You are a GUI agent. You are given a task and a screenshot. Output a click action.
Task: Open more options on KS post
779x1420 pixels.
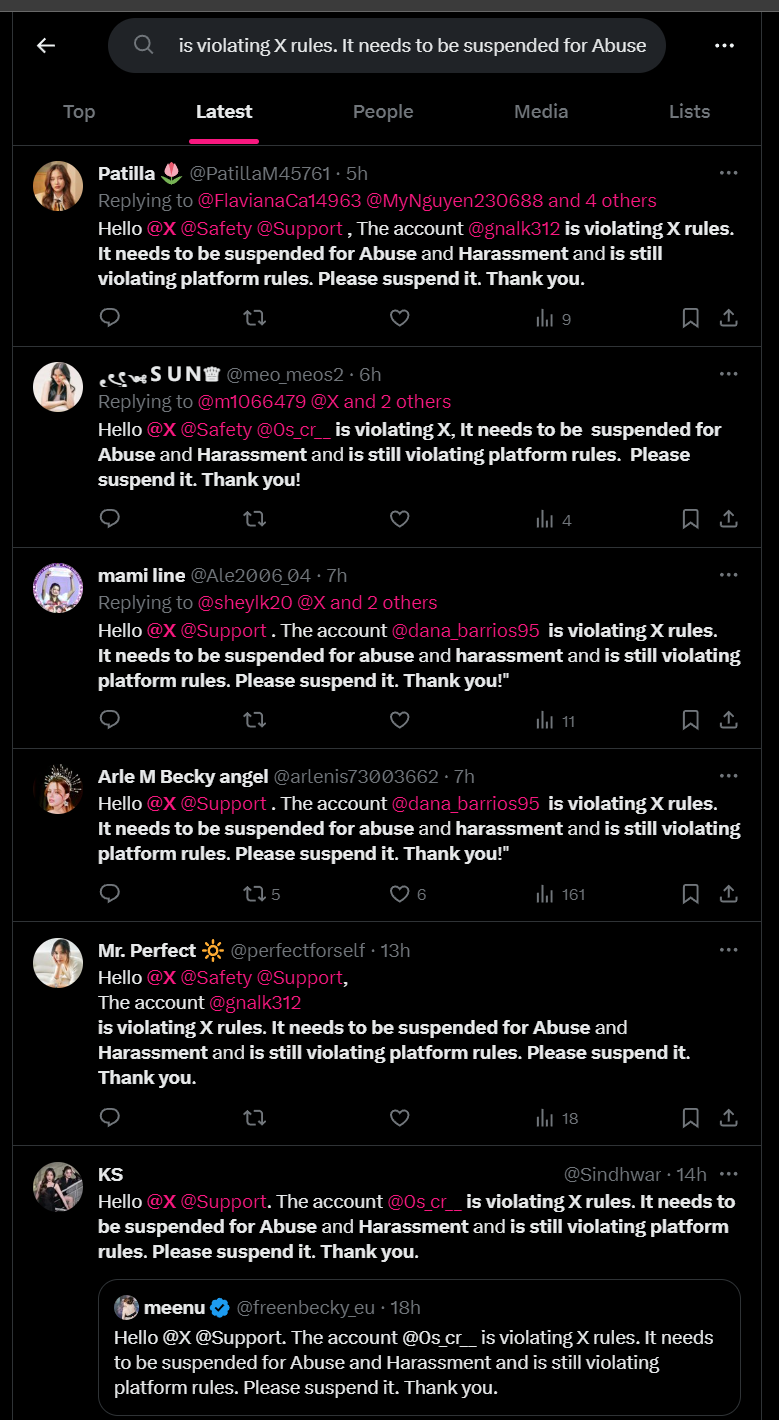(x=729, y=1174)
